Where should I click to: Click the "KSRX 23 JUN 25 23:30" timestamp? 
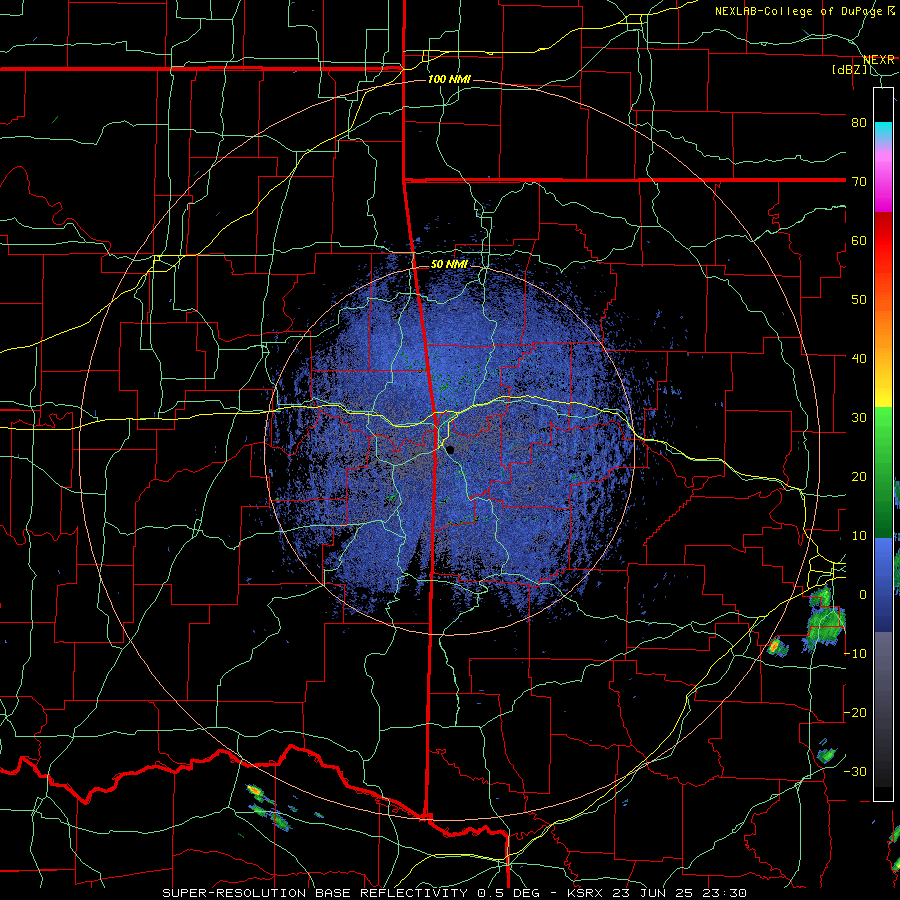pos(657,893)
